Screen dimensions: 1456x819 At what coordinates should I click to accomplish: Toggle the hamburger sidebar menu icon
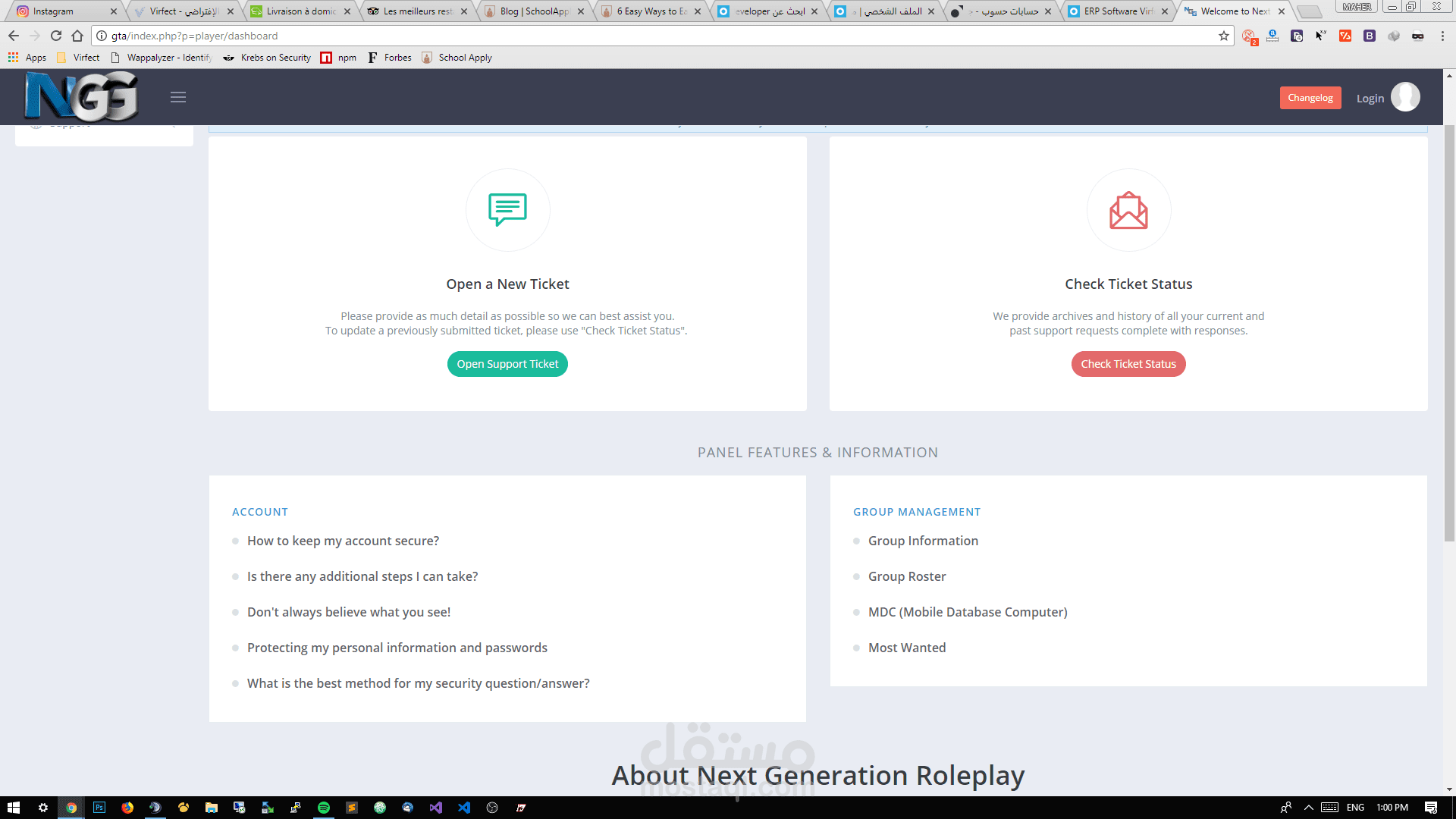(178, 97)
